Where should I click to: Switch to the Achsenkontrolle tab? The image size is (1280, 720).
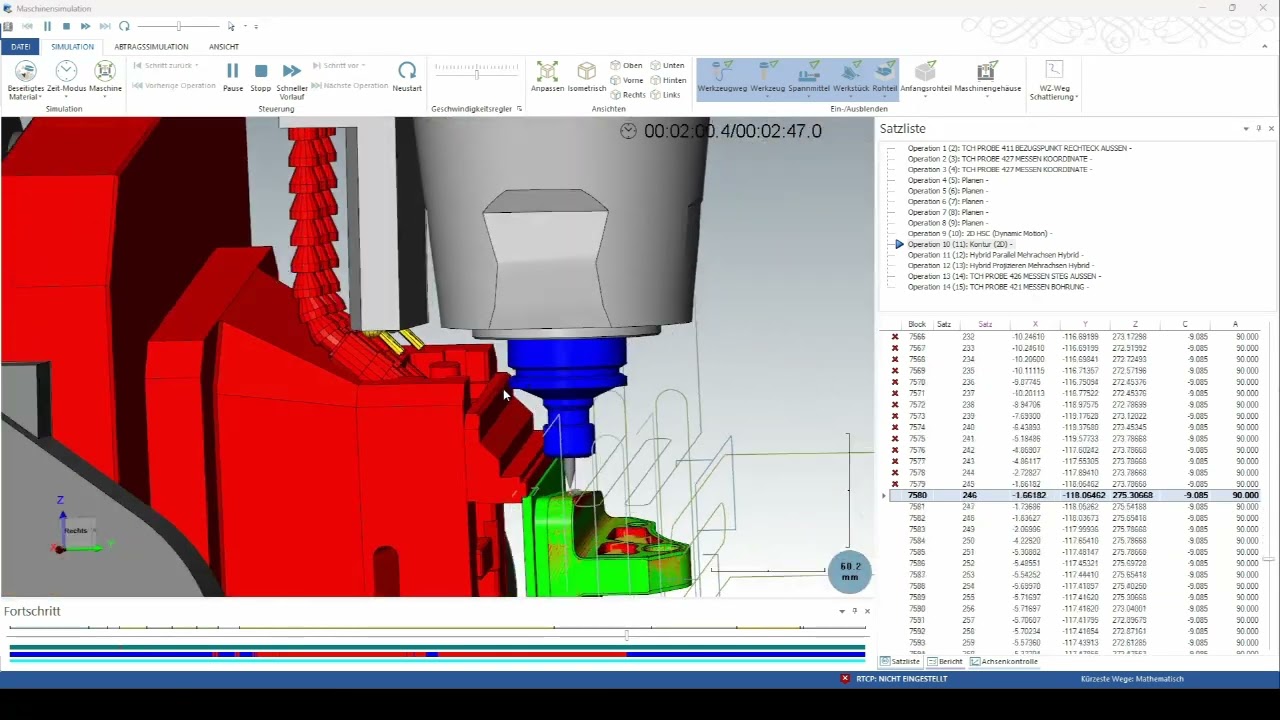coord(1004,662)
